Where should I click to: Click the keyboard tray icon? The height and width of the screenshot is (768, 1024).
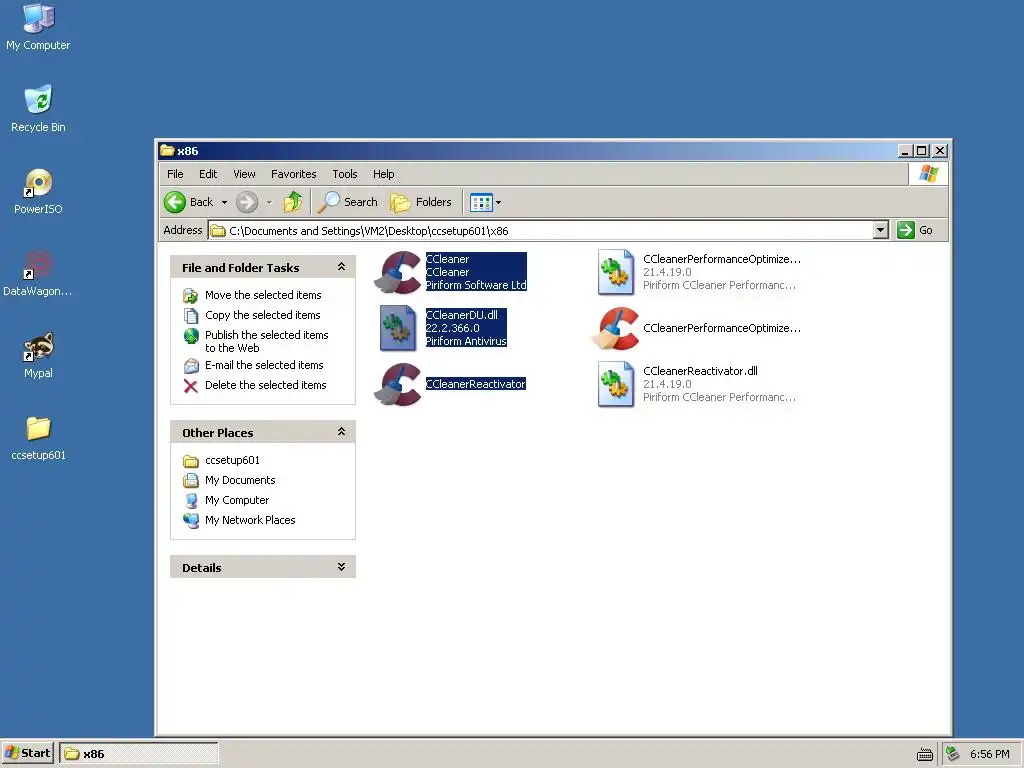924,754
